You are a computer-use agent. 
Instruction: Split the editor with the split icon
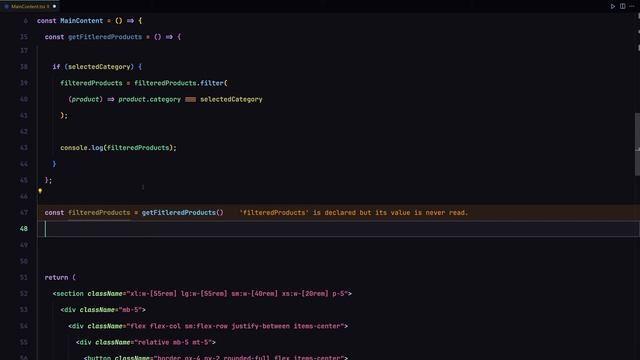(622, 7)
